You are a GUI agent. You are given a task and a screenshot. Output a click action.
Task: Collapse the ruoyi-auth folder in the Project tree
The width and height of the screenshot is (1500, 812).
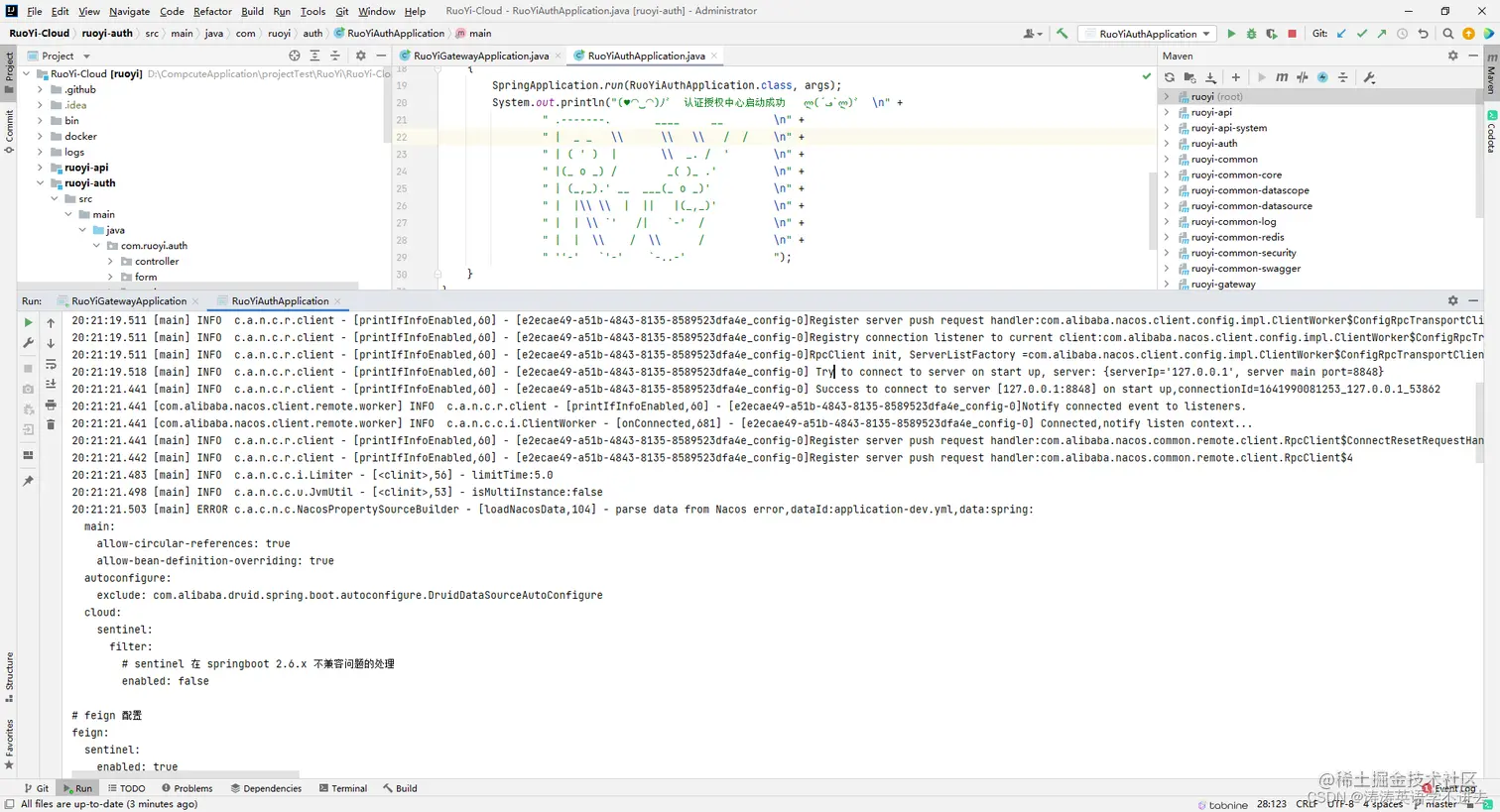tap(41, 183)
